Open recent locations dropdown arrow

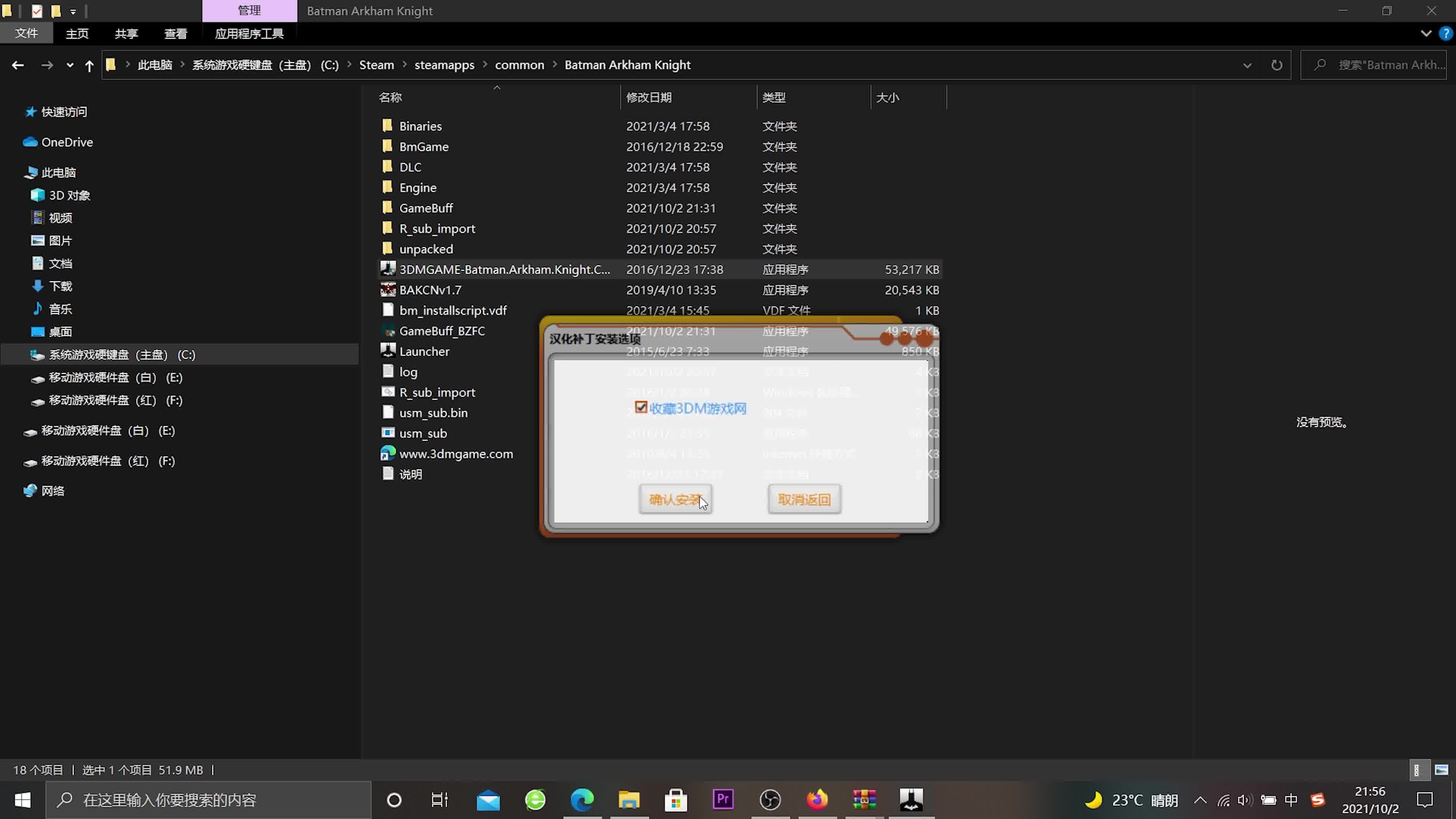[69, 65]
